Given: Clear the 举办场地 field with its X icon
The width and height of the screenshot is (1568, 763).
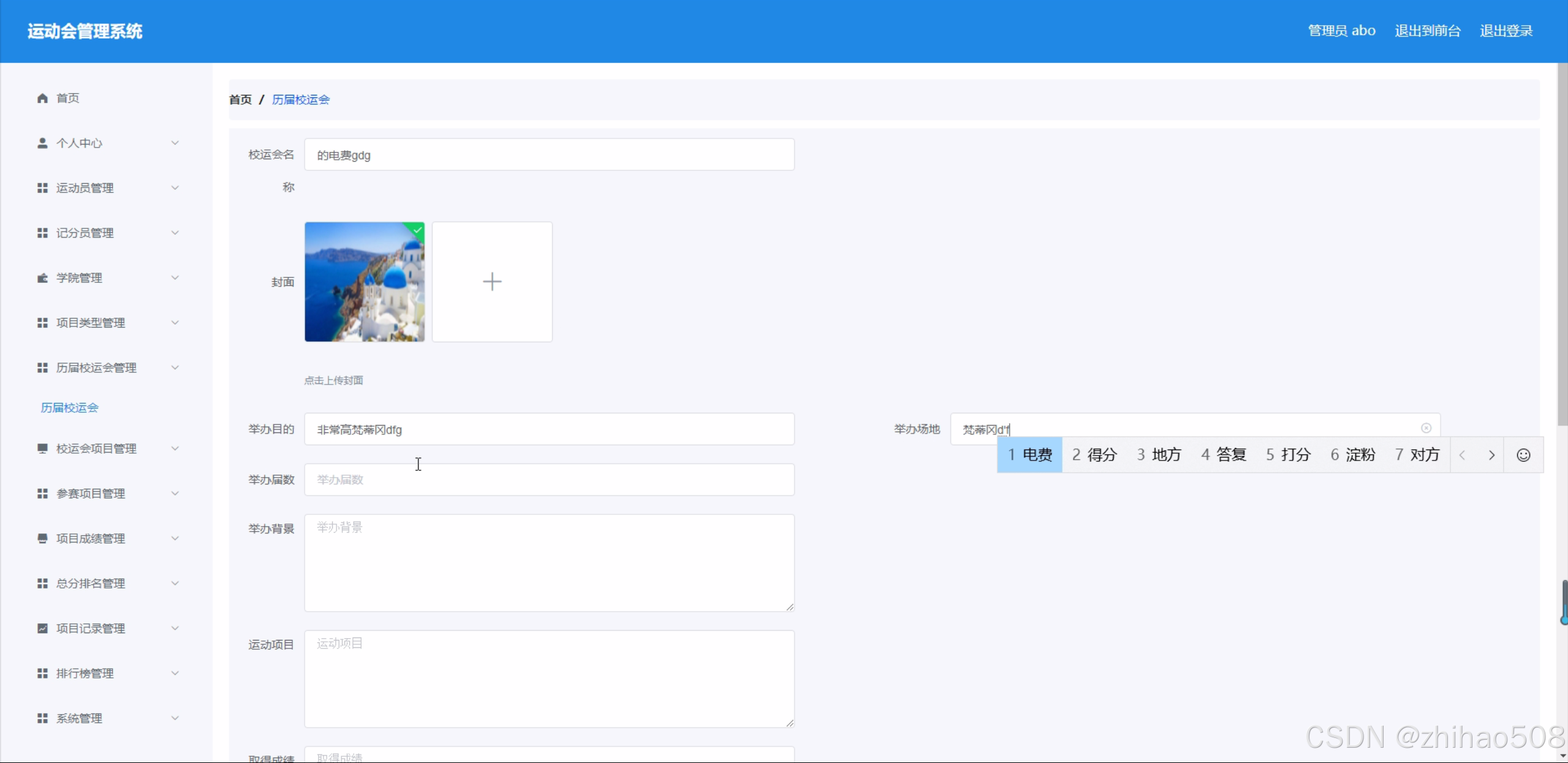Looking at the screenshot, I should coord(1426,428).
